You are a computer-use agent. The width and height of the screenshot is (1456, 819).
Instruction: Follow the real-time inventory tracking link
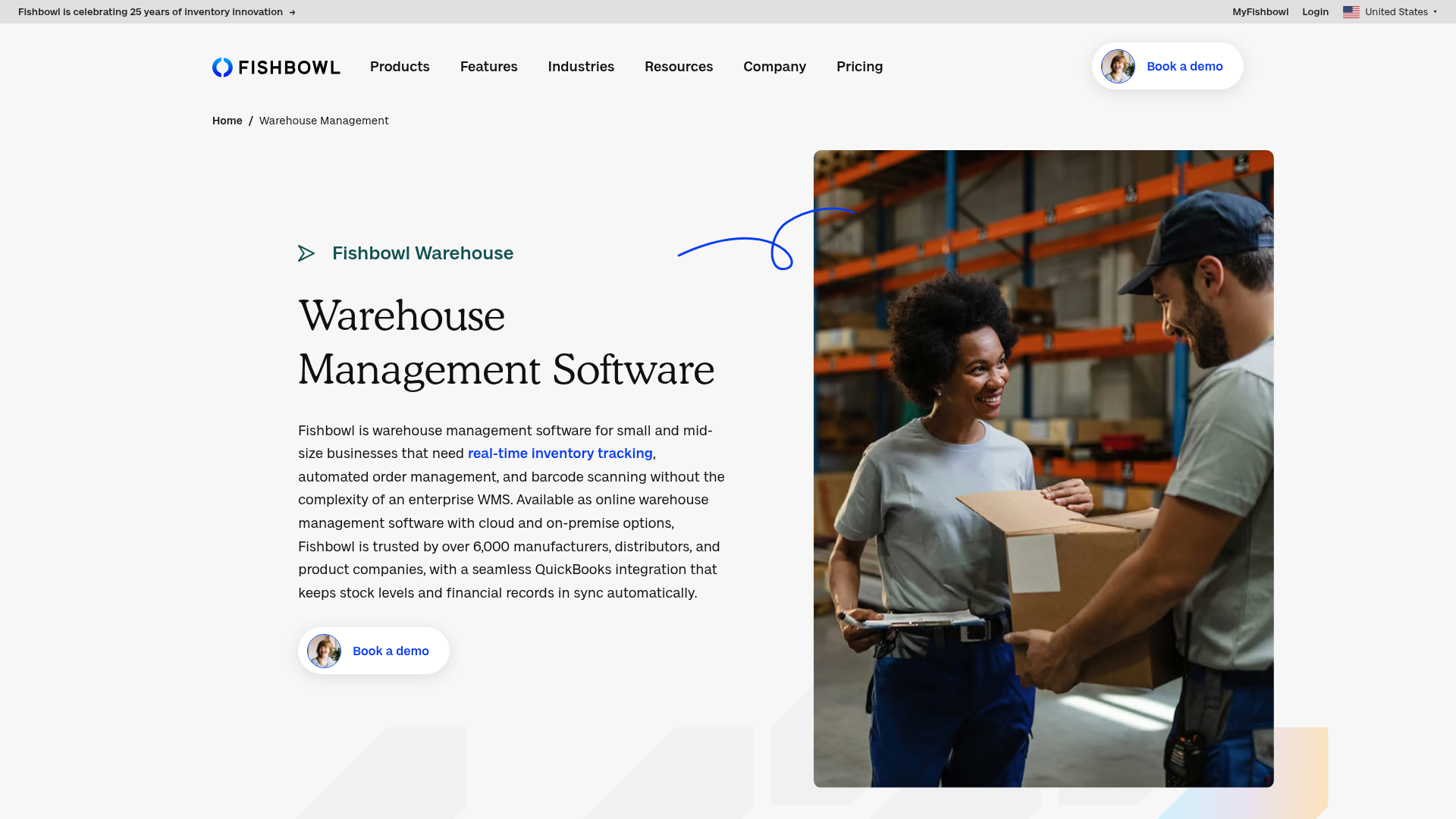coord(560,453)
